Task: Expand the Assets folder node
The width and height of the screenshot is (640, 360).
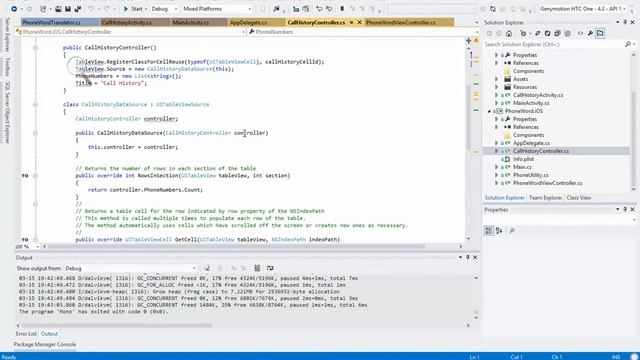Action: tap(496, 79)
